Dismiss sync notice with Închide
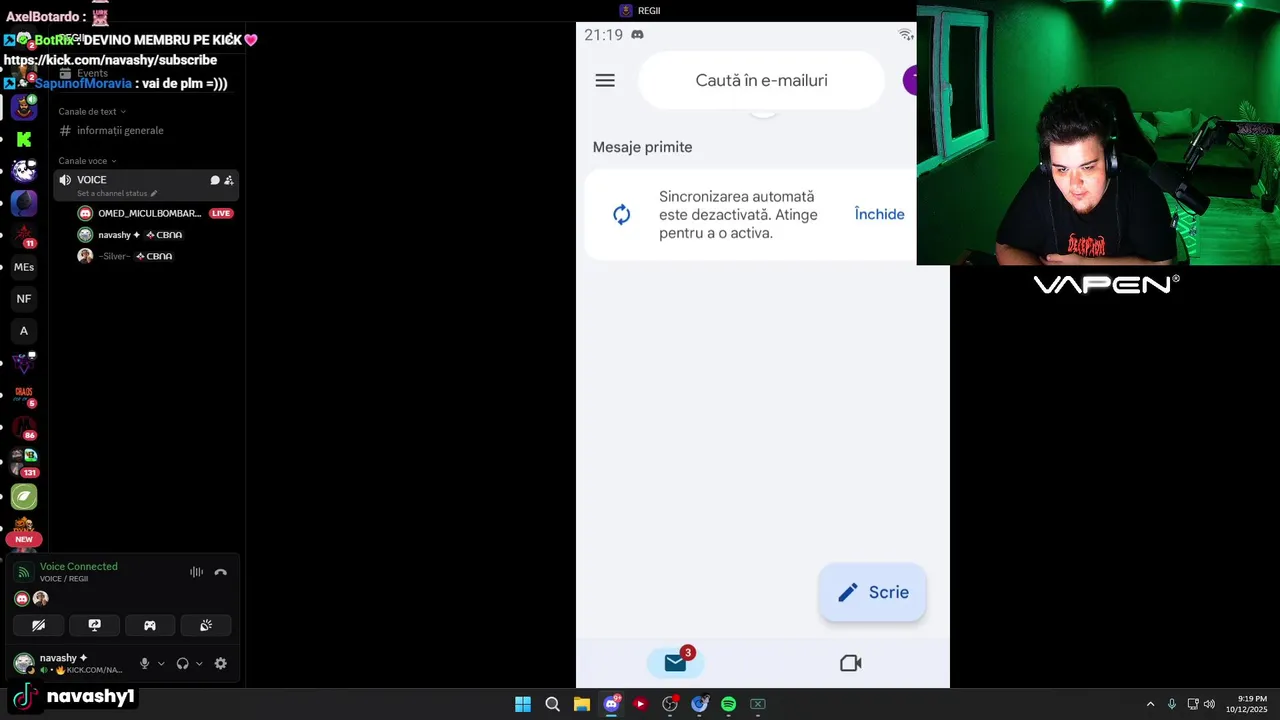Viewport: 1280px width, 720px height. (879, 214)
